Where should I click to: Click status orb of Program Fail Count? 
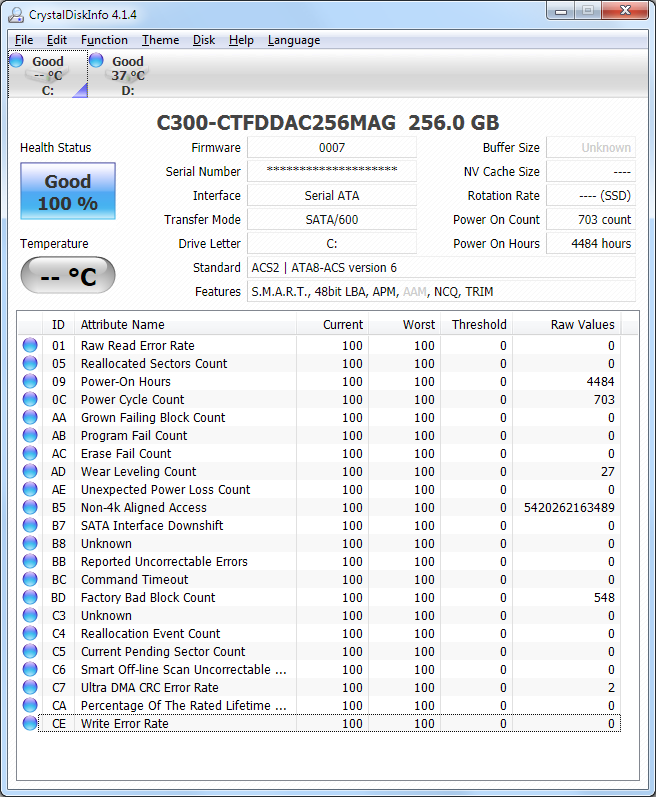pos(30,435)
